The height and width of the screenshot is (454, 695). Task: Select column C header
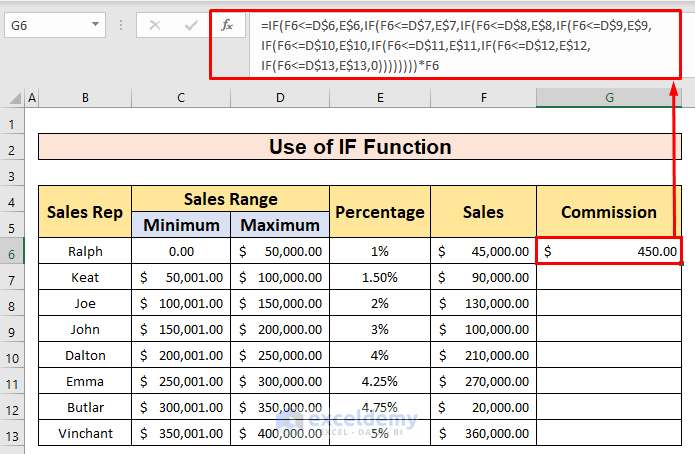click(181, 97)
